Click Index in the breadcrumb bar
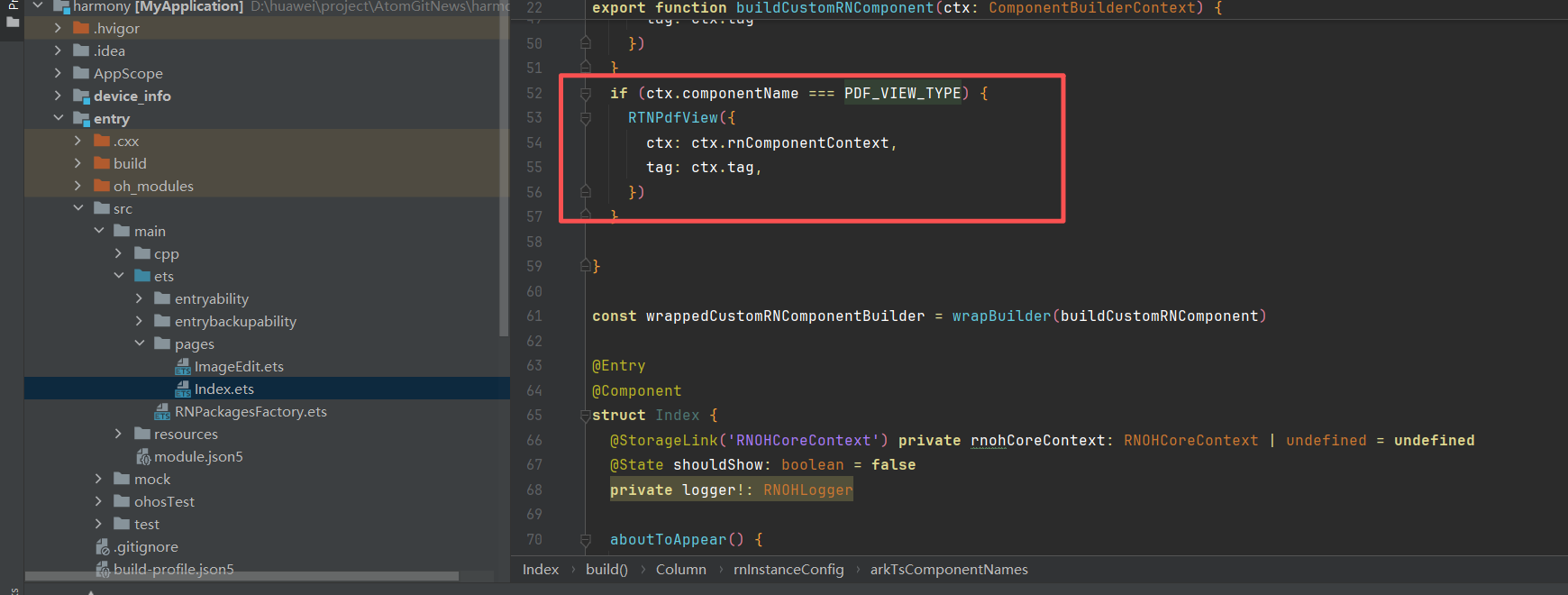The height and width of the screenshot is (595, 1568). point(541,569)
